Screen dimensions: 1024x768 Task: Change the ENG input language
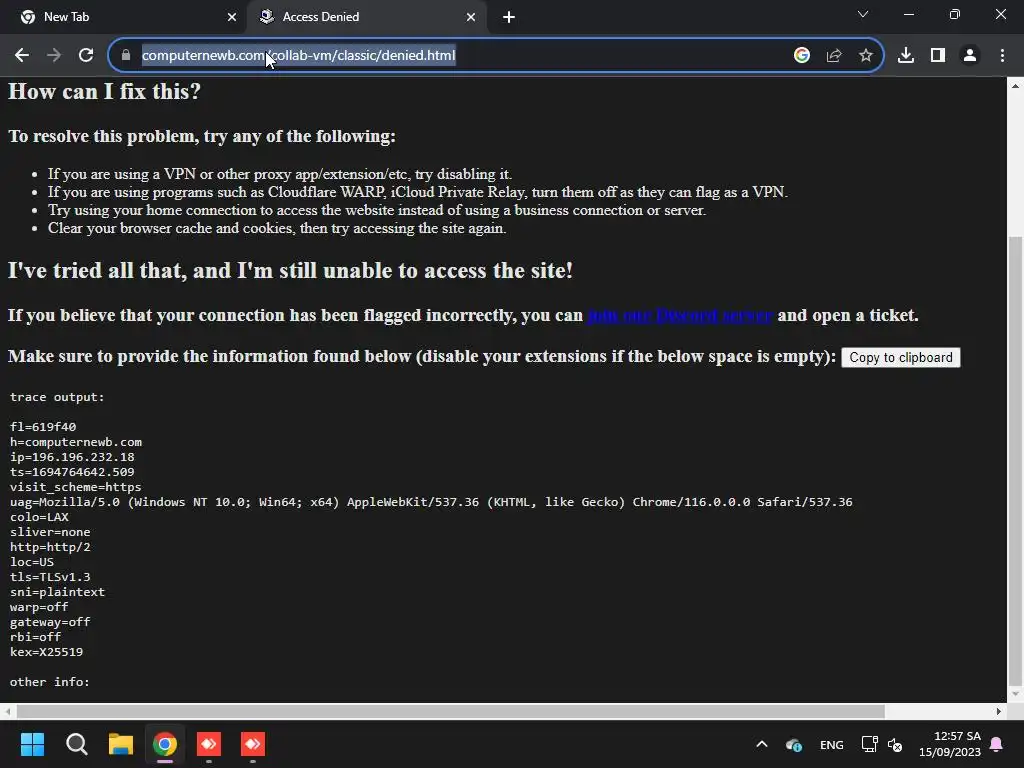click(x=831, y=744)
